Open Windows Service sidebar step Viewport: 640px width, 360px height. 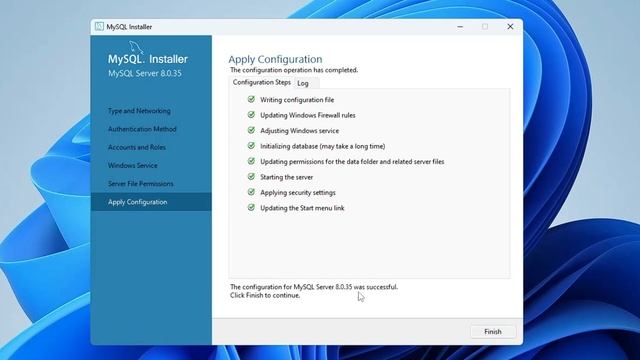pos(133,165)
